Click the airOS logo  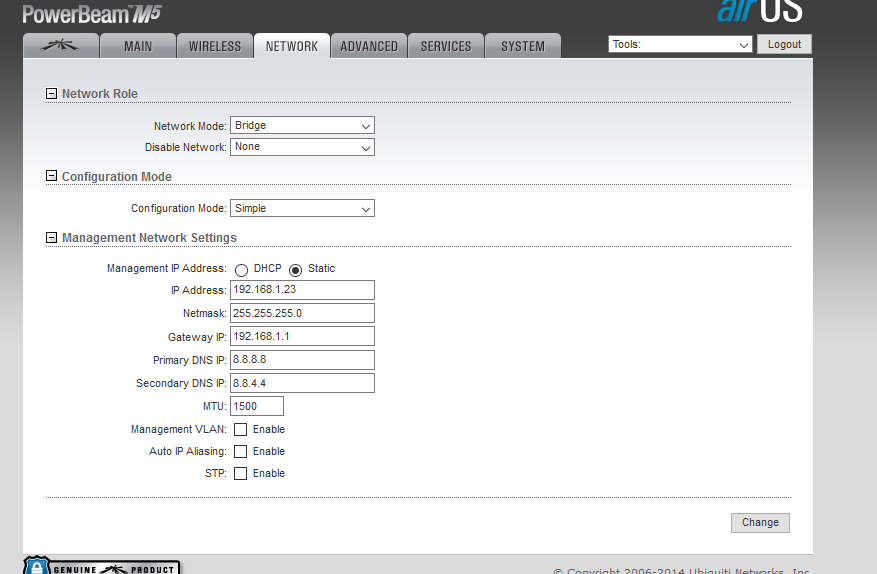click(760, 11)
